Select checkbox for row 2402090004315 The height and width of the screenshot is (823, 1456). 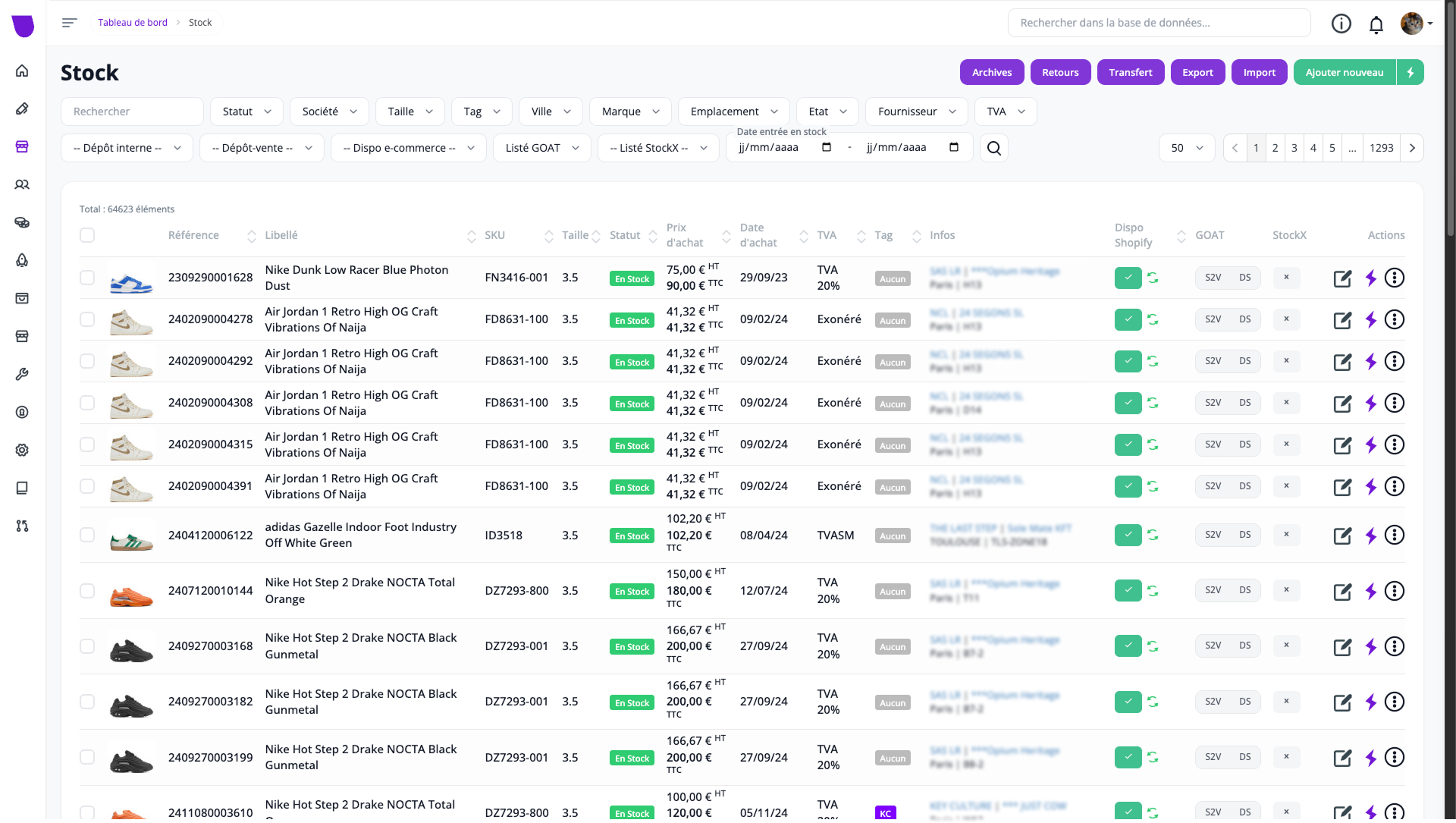click(x=87, y=444)
